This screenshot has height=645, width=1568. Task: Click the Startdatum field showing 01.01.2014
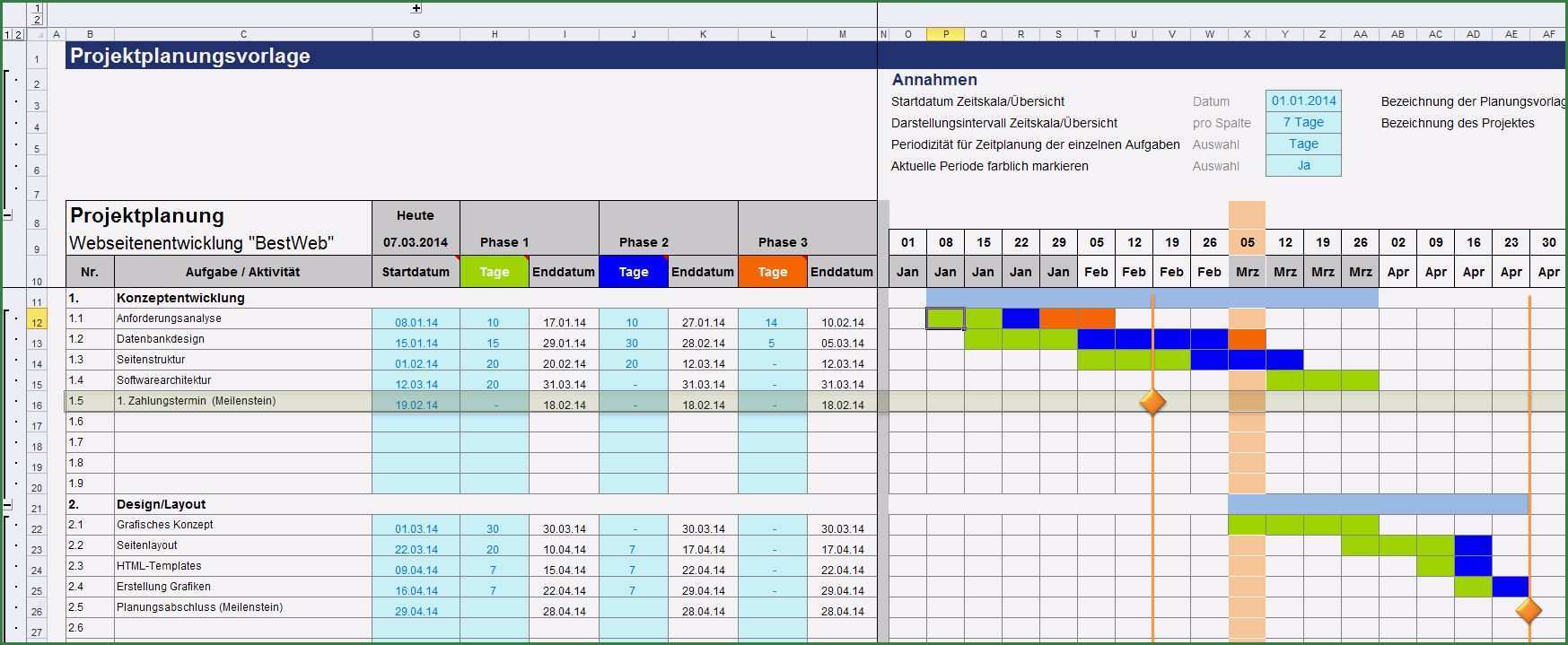pos(1303,101)
